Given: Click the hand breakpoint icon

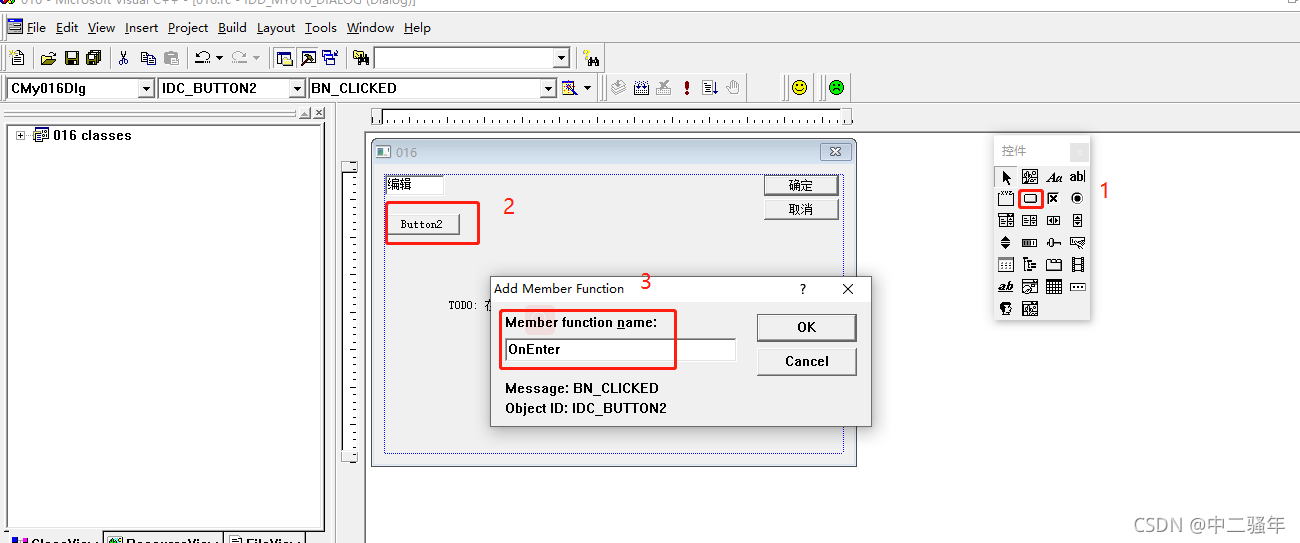Looking at the screenshot, I should coord(733,88).
